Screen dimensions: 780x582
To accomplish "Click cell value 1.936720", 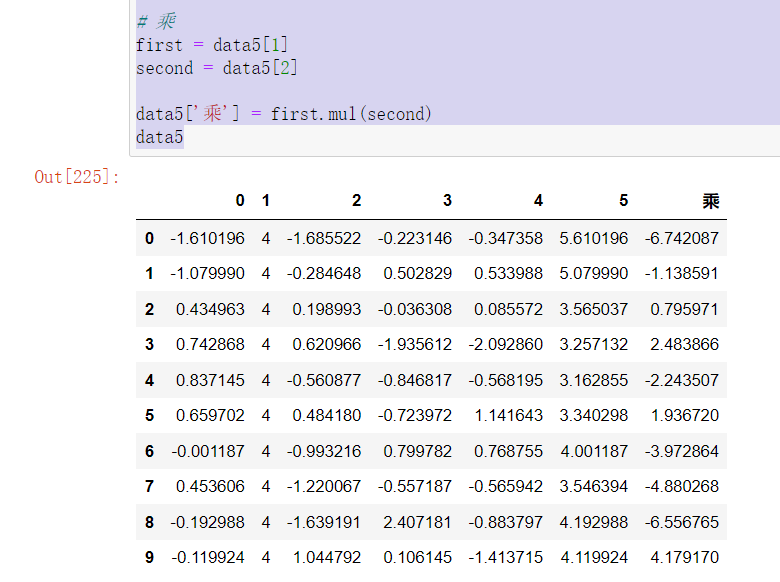I will pyautogui.click(x=684, y=415).
